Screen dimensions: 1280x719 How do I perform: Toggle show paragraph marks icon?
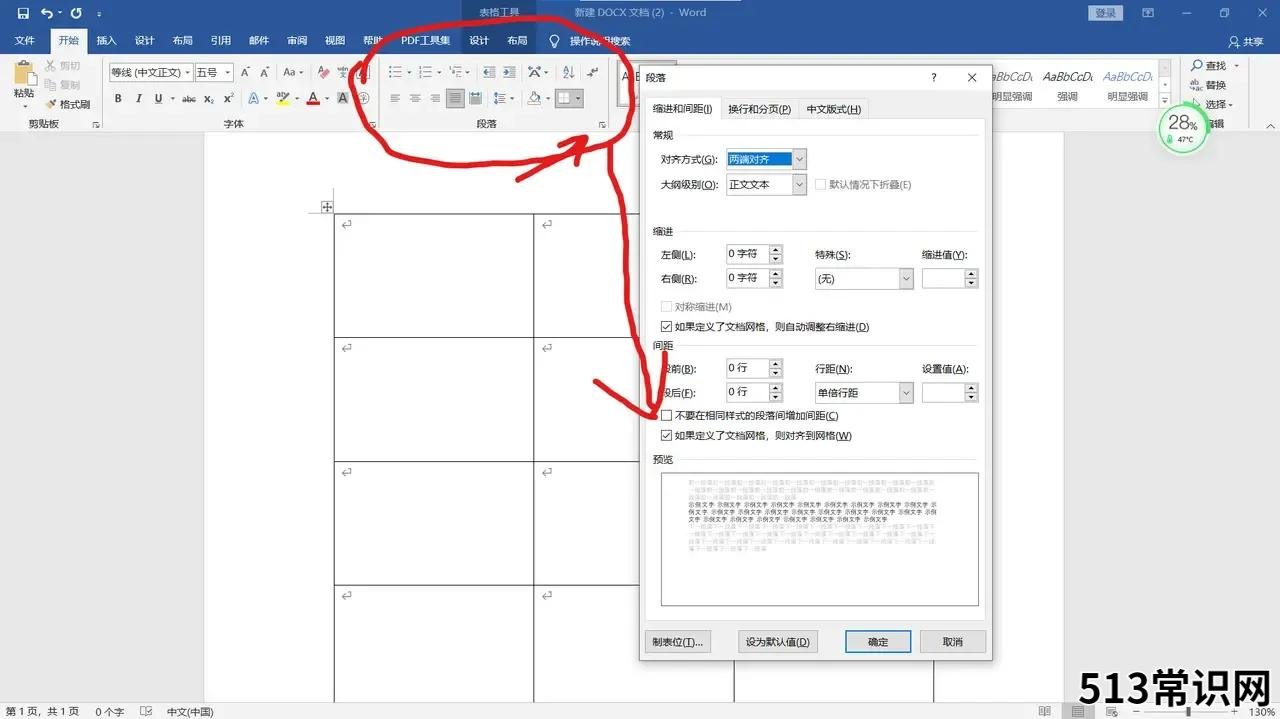coord(593,72)
